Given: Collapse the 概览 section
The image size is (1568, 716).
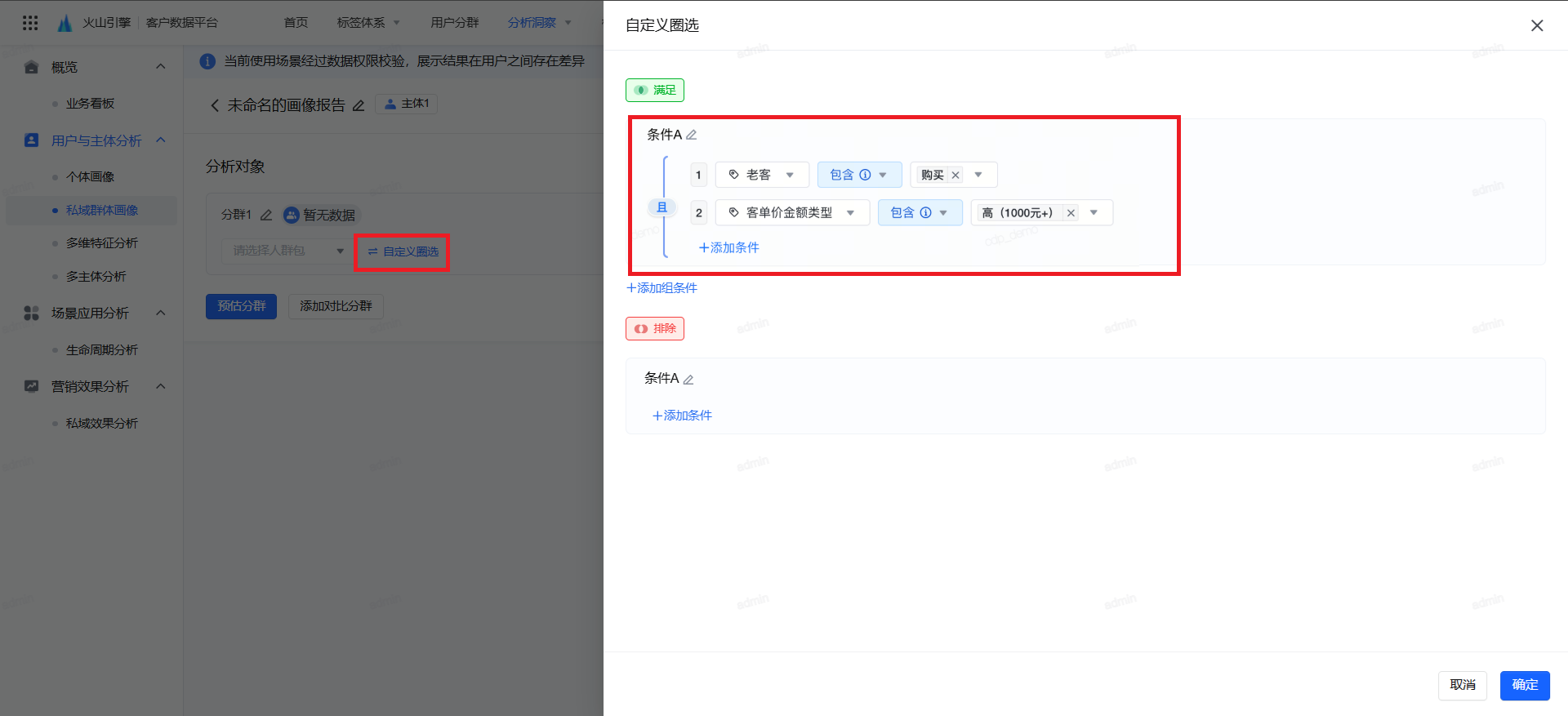Looking at the screenshot, I should click(161, 67).
